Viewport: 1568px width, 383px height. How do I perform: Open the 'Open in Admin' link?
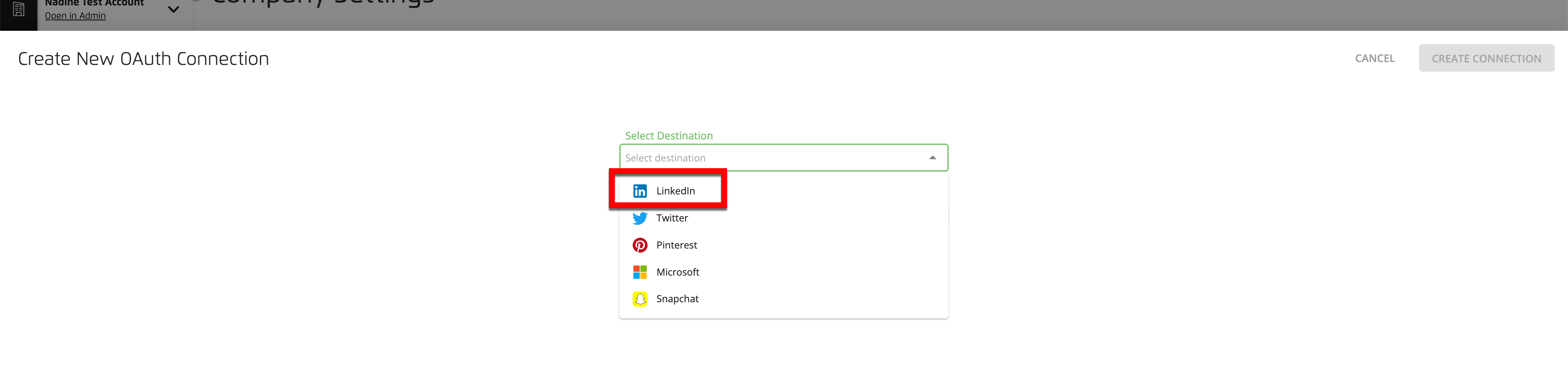[x=75, y=16]
